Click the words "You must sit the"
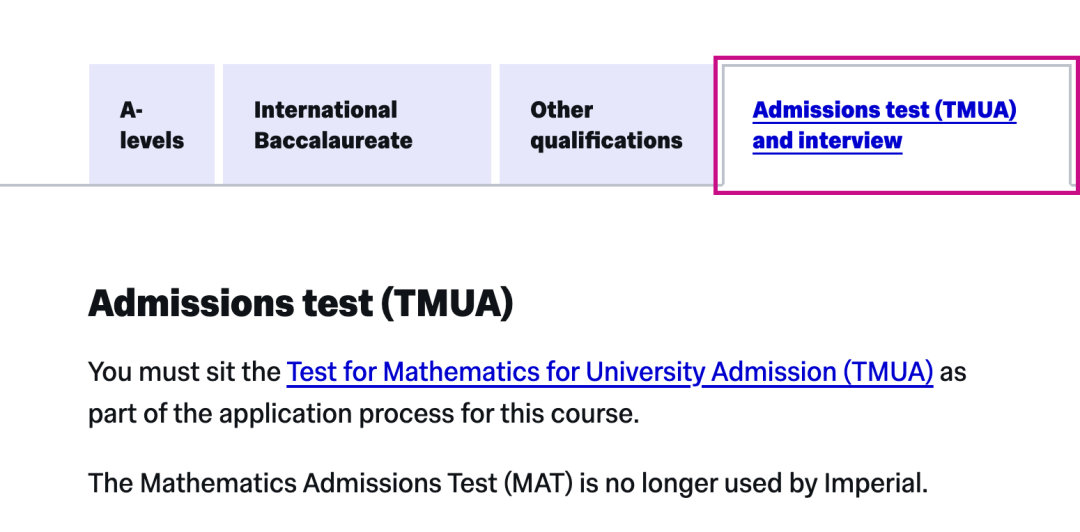Screen dimensions: 1080x532 184,372
